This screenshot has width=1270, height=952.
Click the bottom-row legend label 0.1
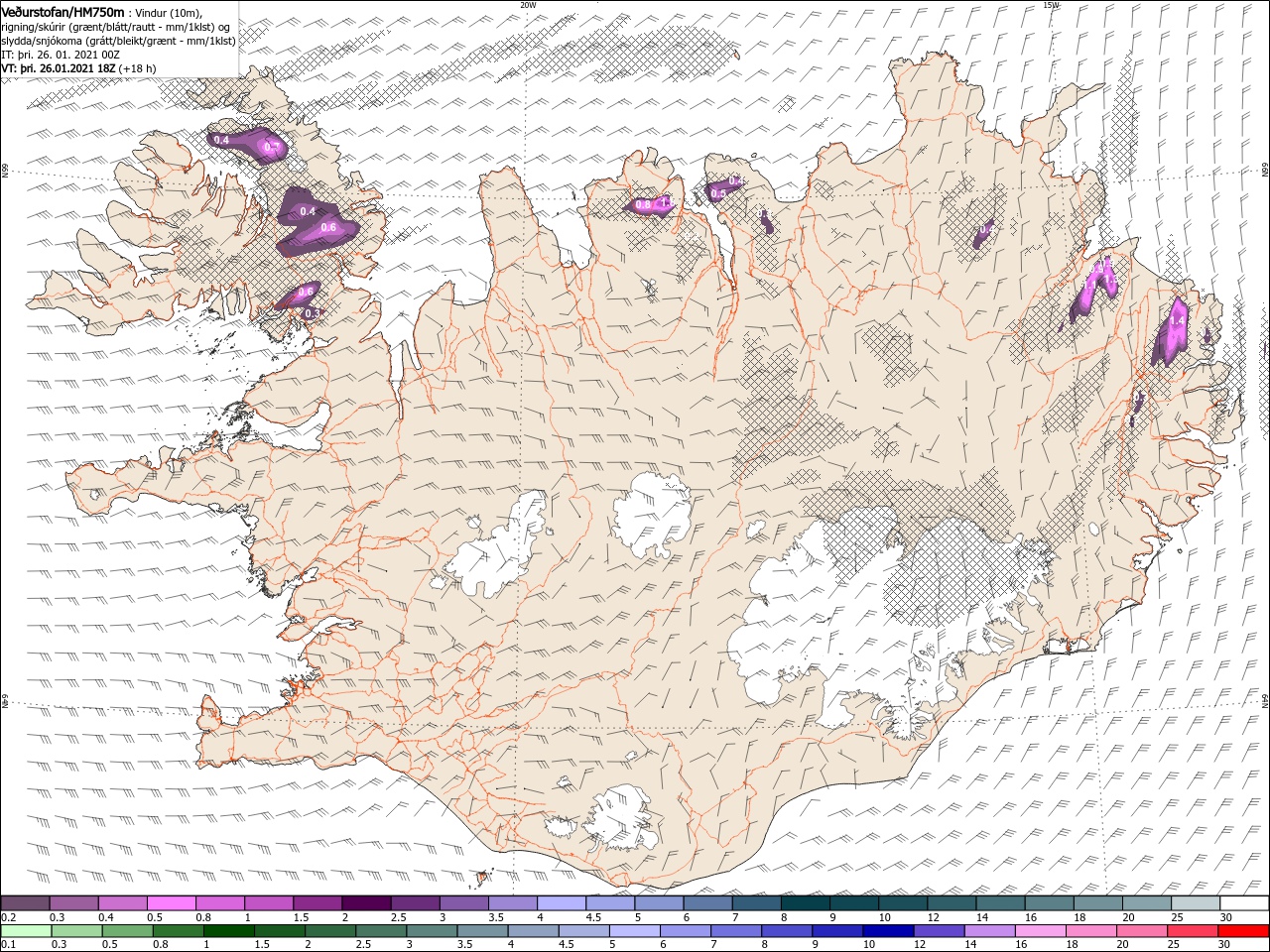pyautogui.click(x=8, y=945)
